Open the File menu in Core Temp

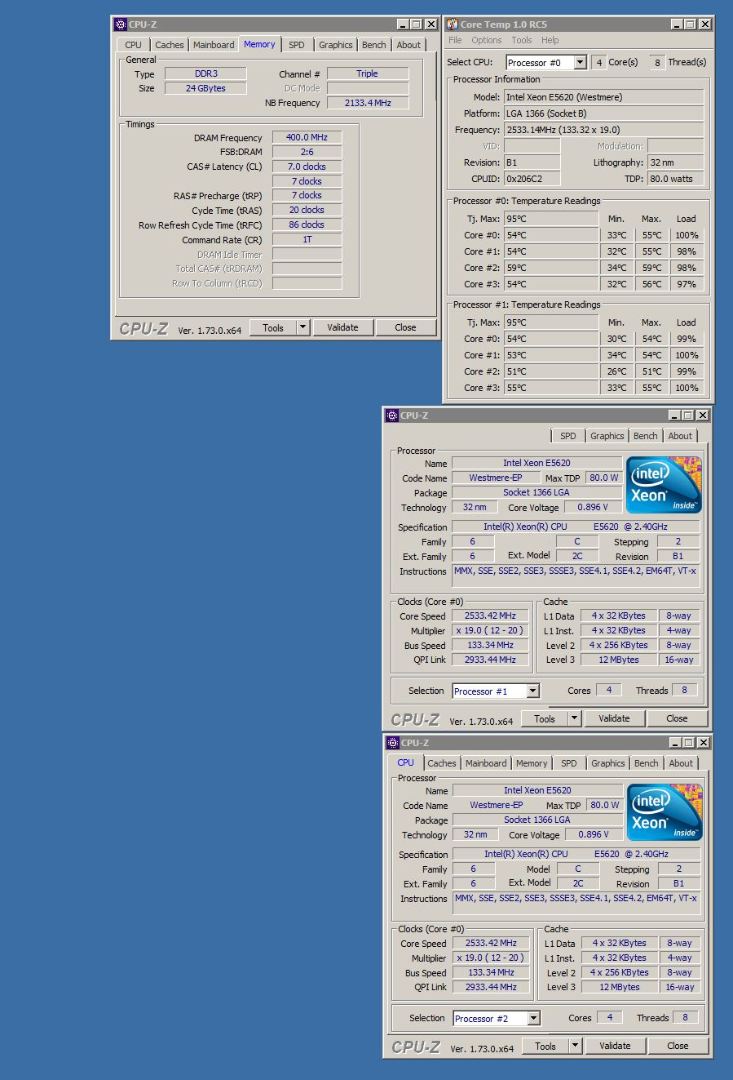point(455,40)
